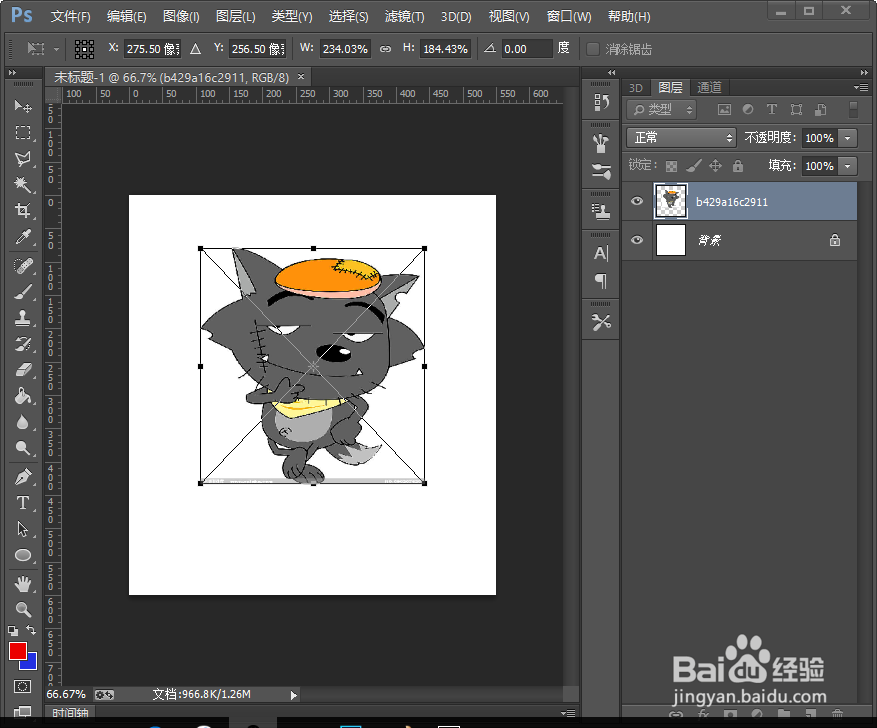The width and height of the screenshot is (877, 728).
Task: Select the Horizontal Type tool
Action: (23, 503)
